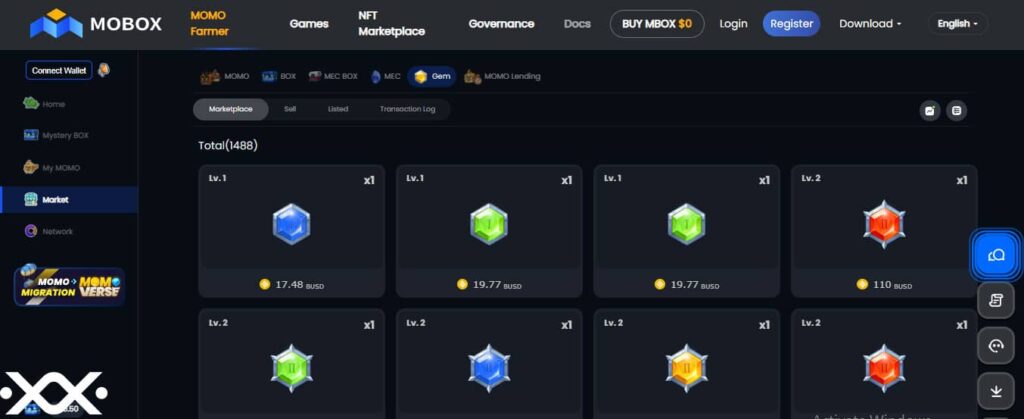Select the Marketplace sub-tab

[x=231, y=109]
